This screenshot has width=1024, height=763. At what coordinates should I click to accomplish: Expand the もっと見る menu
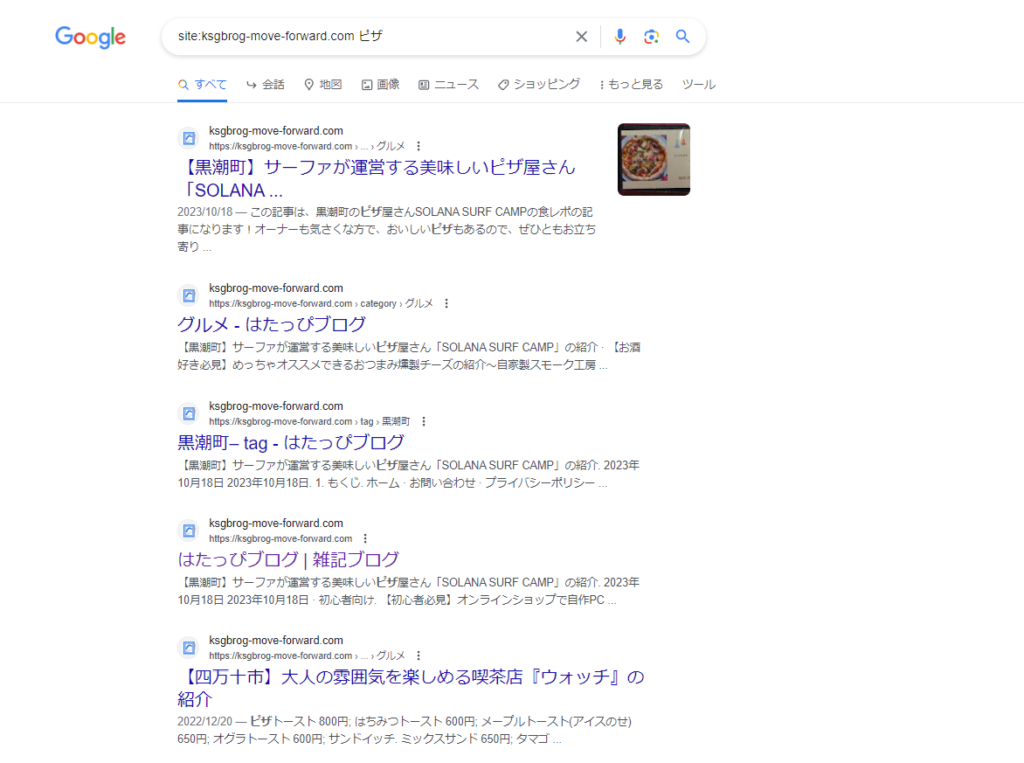point(632,84)
